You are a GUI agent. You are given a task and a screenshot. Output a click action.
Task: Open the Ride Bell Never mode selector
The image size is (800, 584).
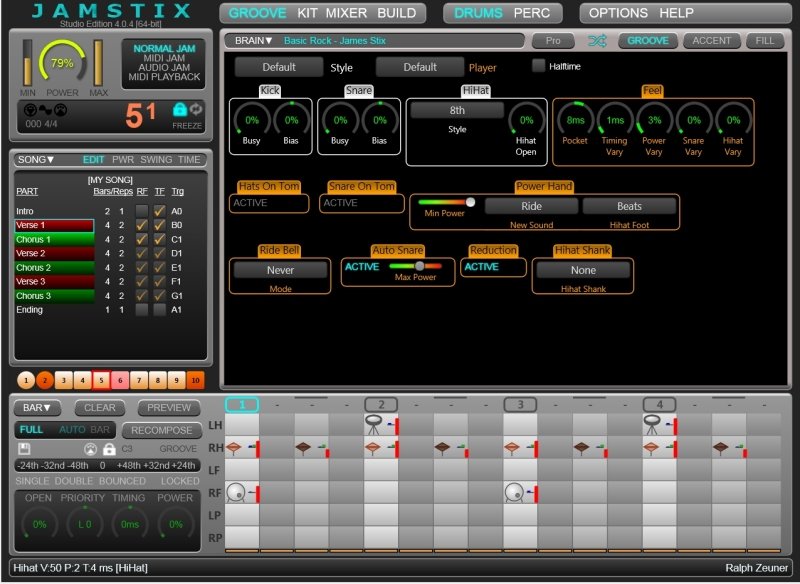(x=280, y=270)
